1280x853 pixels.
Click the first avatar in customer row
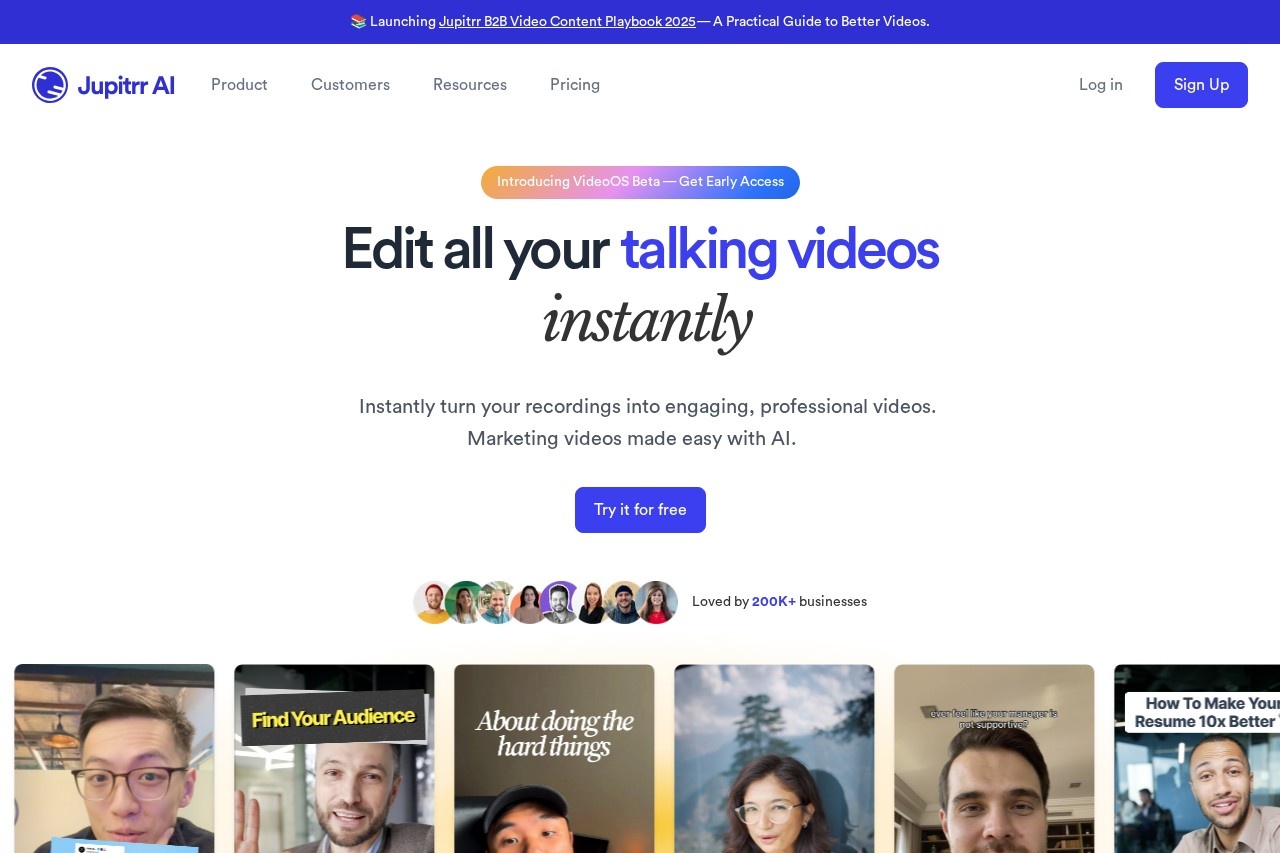coord(432,602)
